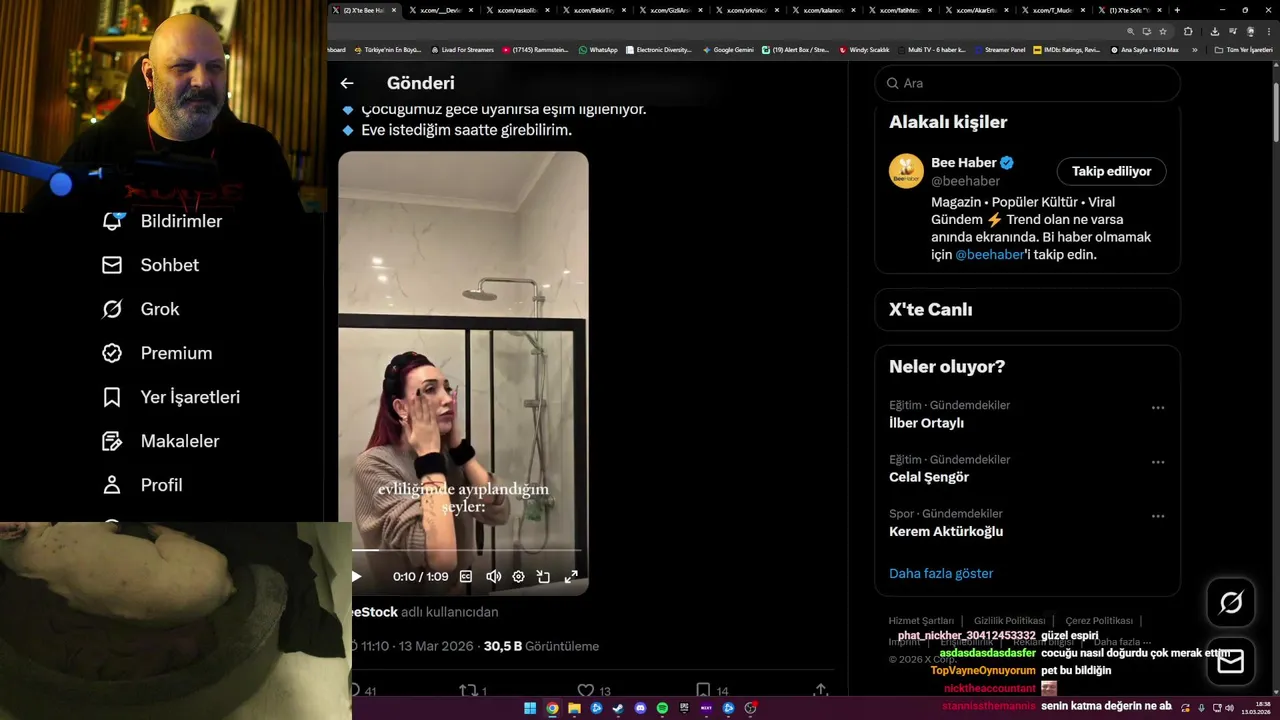Open browser downloads icon
This screenshot has height=720, width=1280.
1214,31
